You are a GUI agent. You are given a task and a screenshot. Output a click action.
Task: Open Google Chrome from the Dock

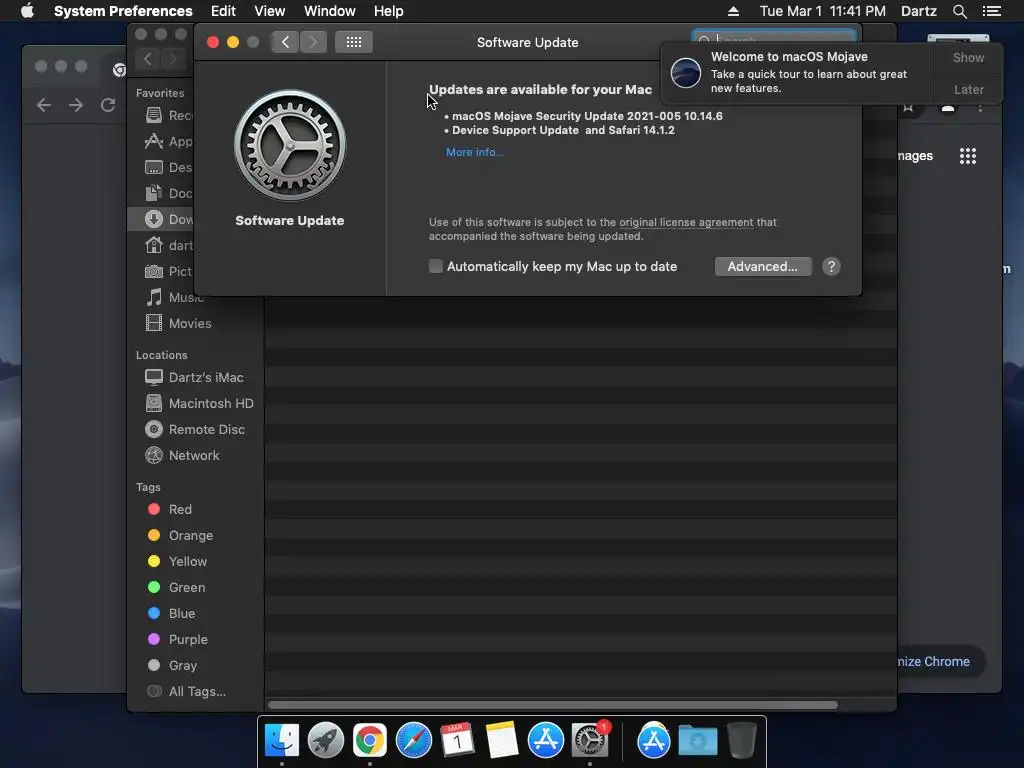370,740
